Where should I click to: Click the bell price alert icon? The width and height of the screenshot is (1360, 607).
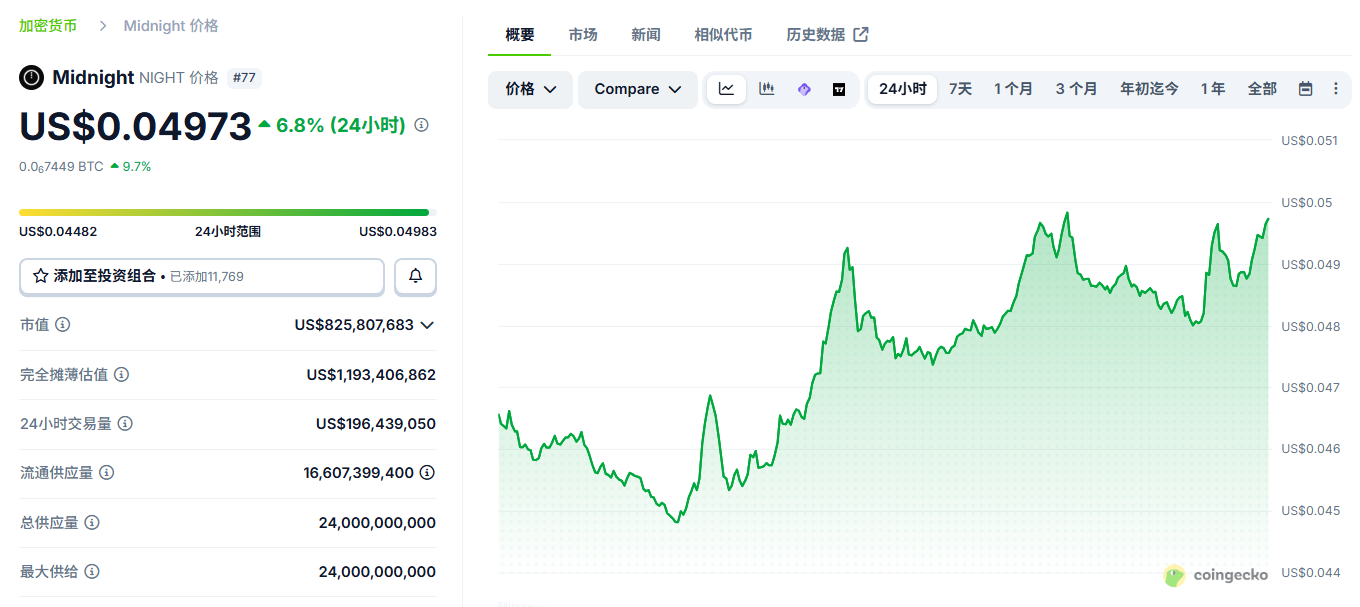(x=415, y=277)
